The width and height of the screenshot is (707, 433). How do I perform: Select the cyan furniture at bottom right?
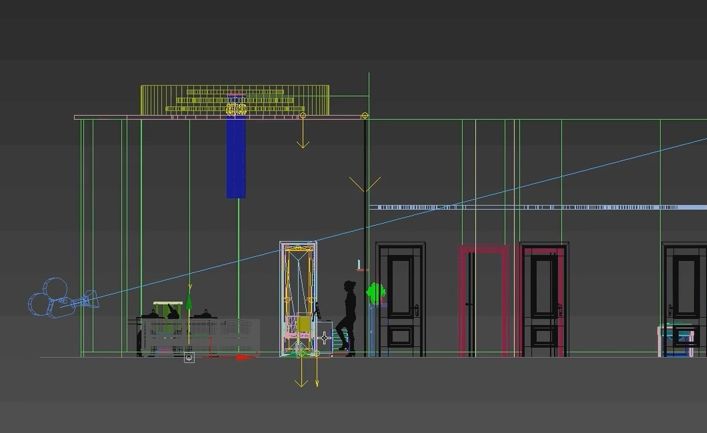tap(678, 340)
